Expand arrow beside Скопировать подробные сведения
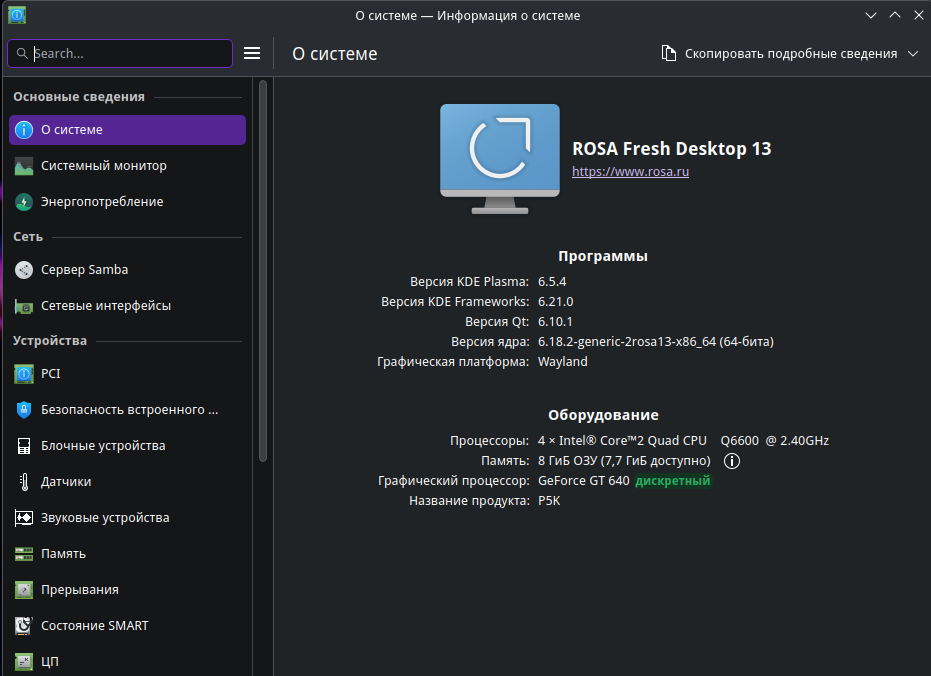This screenshot has height=676, width=931. tap(913, 53)
